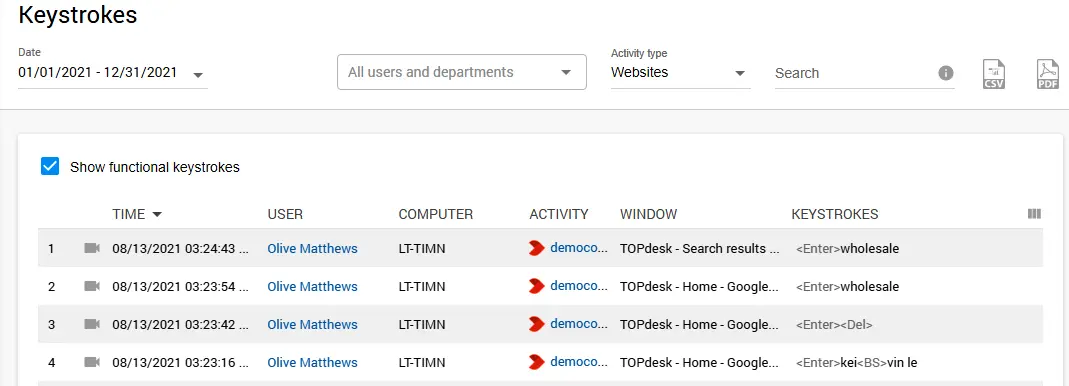Viewport: 1069px width, 386px height.
Task: Click TOPdesk red icon in row 2
Action: [x=537, y=286]
